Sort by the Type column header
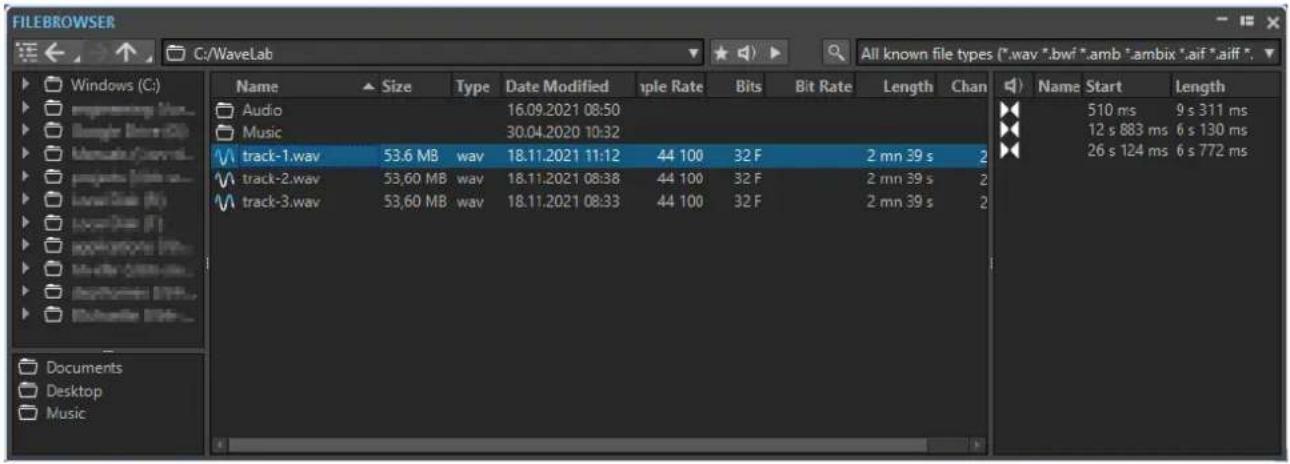The height and width of the screenshot is (464, 1290). tap(472, 87)
